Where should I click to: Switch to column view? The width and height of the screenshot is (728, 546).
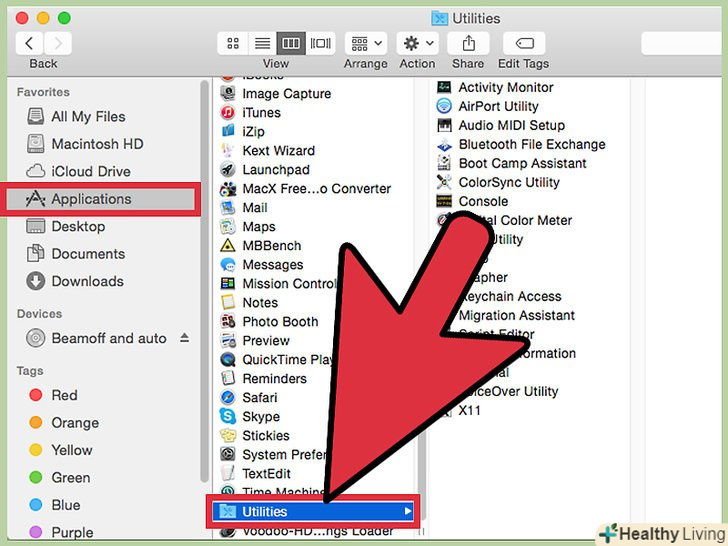[x=291, y=44]
